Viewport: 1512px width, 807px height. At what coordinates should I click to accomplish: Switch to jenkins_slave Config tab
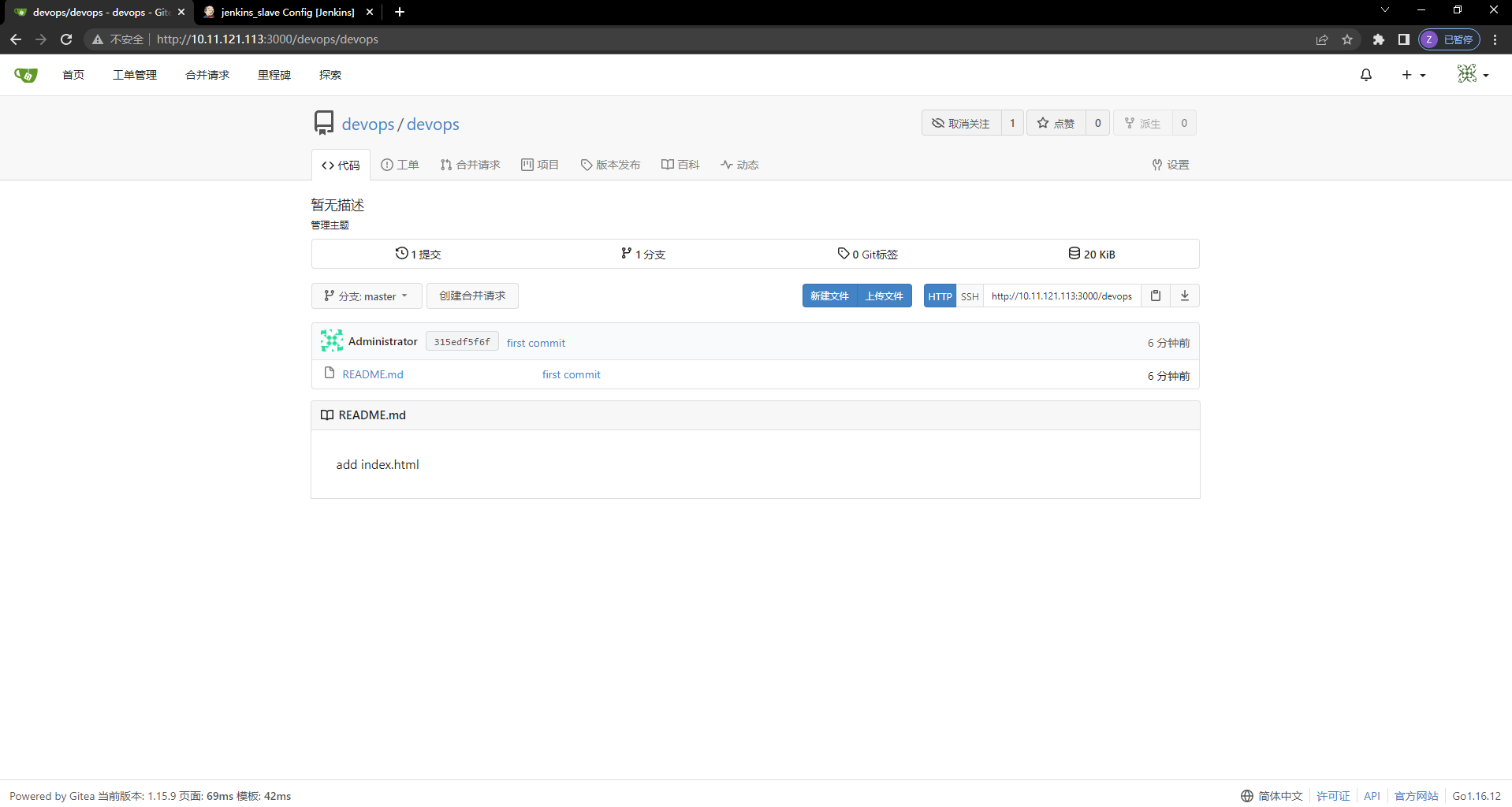288,12
